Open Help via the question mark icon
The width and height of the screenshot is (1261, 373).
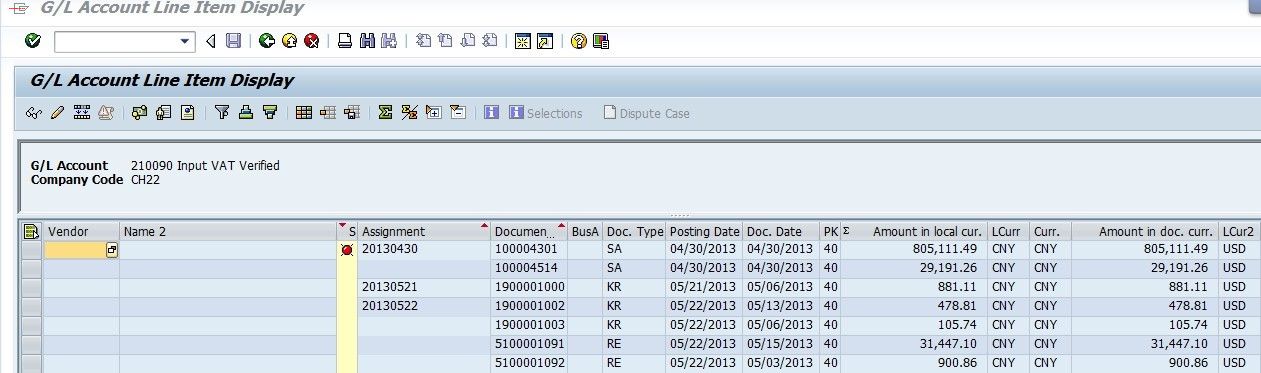578,41
